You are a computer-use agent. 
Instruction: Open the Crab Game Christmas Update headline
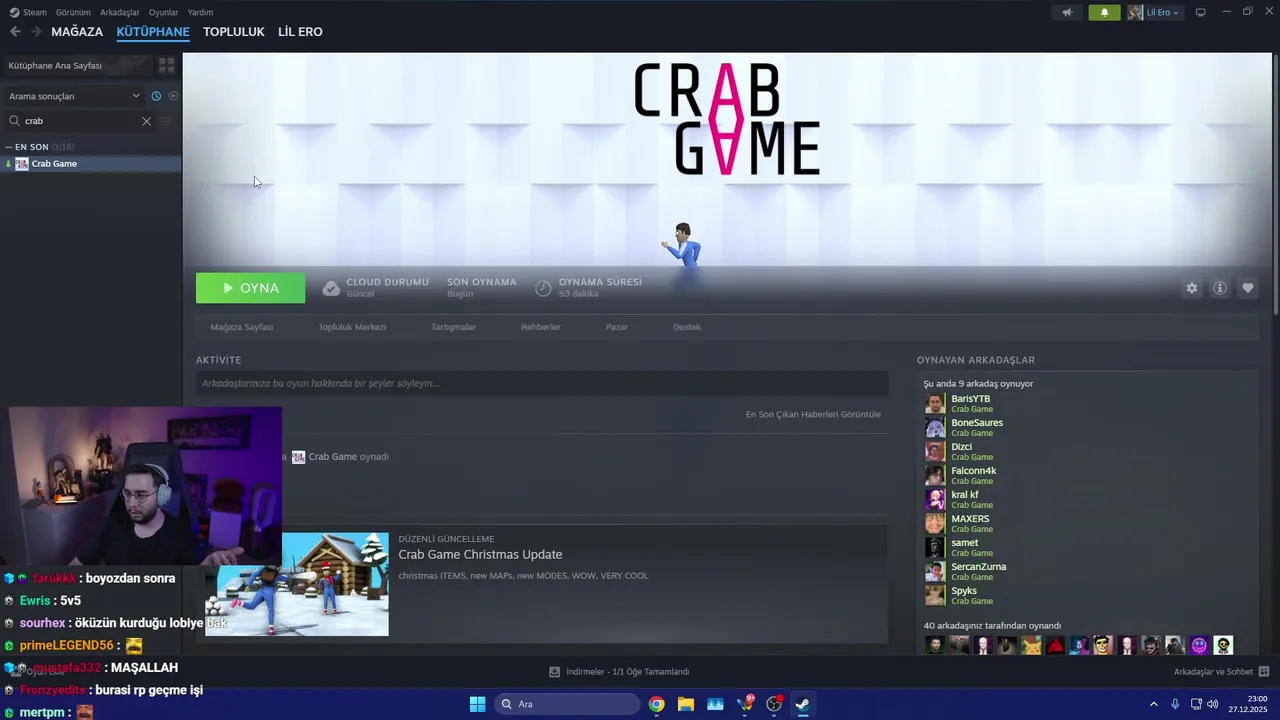[480, 555]
